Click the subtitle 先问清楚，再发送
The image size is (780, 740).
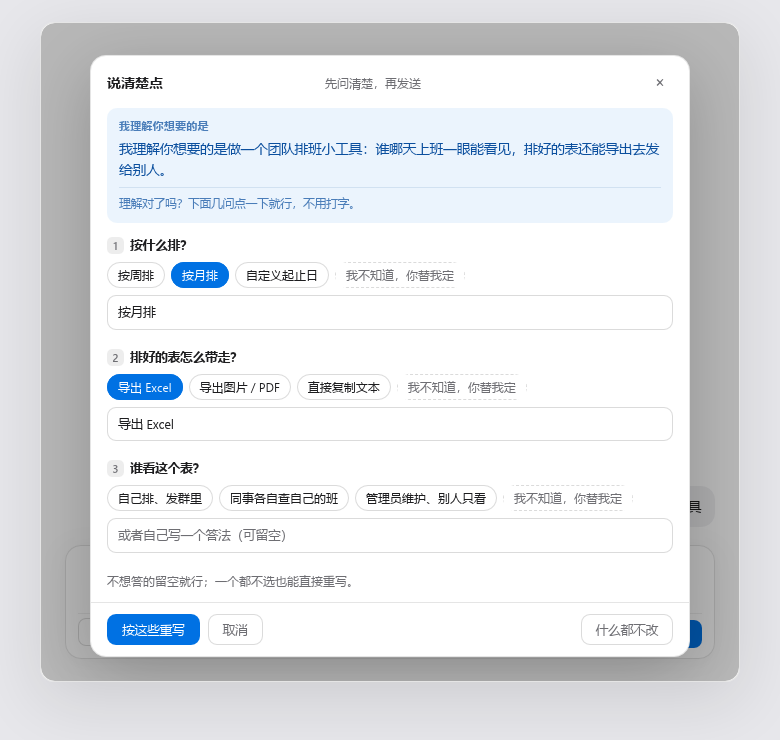tap(373, 84)
